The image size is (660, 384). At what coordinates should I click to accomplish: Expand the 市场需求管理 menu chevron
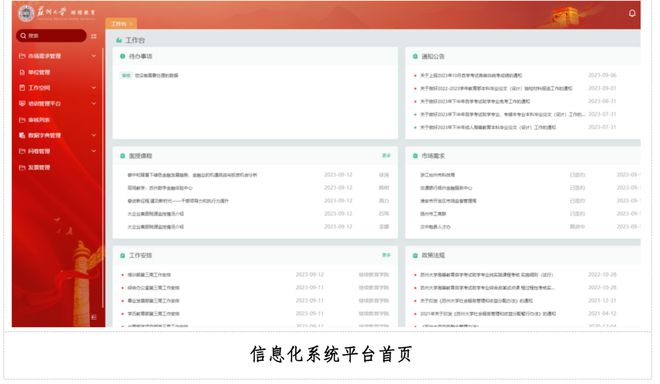point(94,56)
